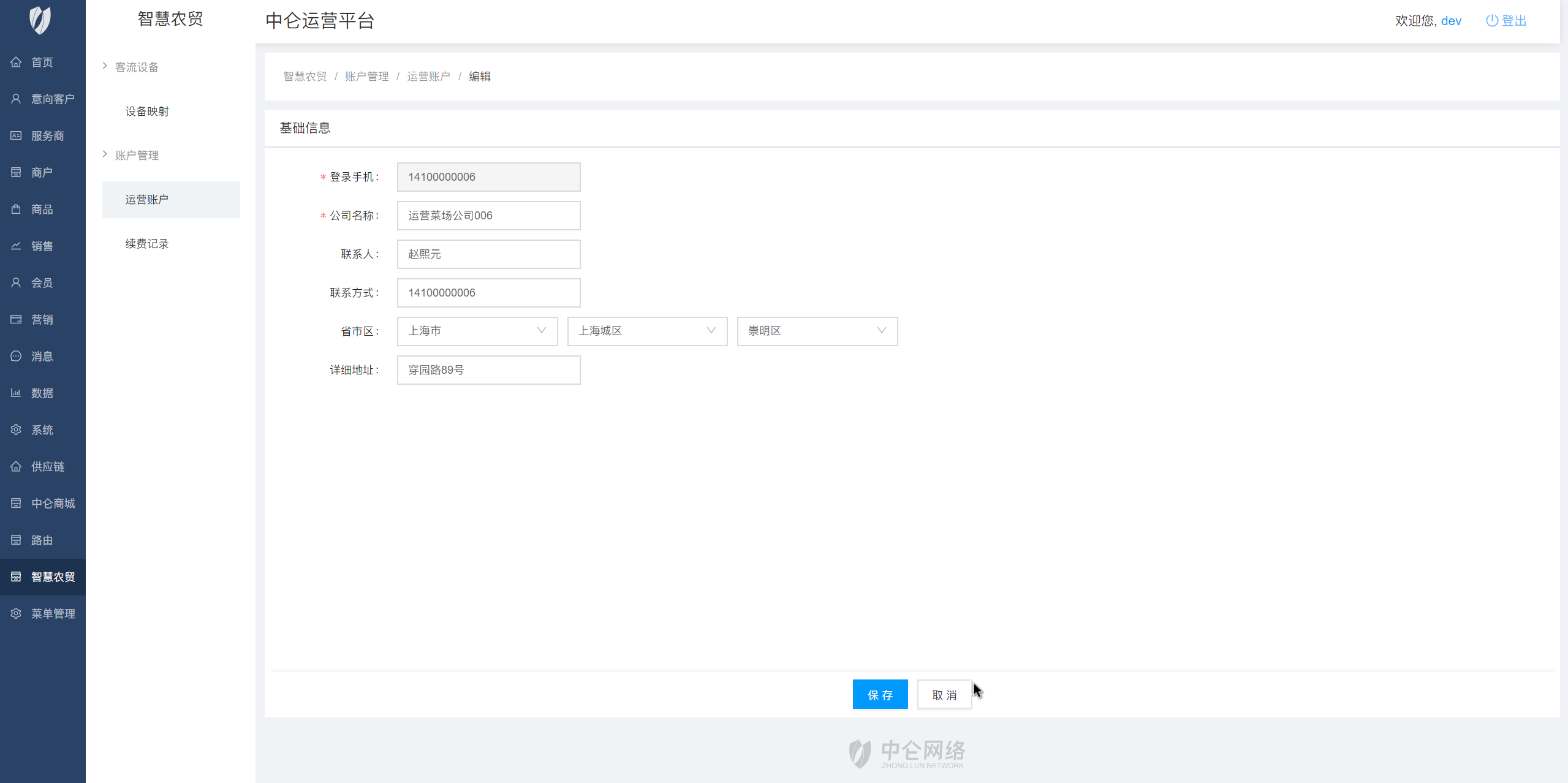
Task: Click into the 公司名称 input field
Action: pyautogui.click(x=488, y=216)
